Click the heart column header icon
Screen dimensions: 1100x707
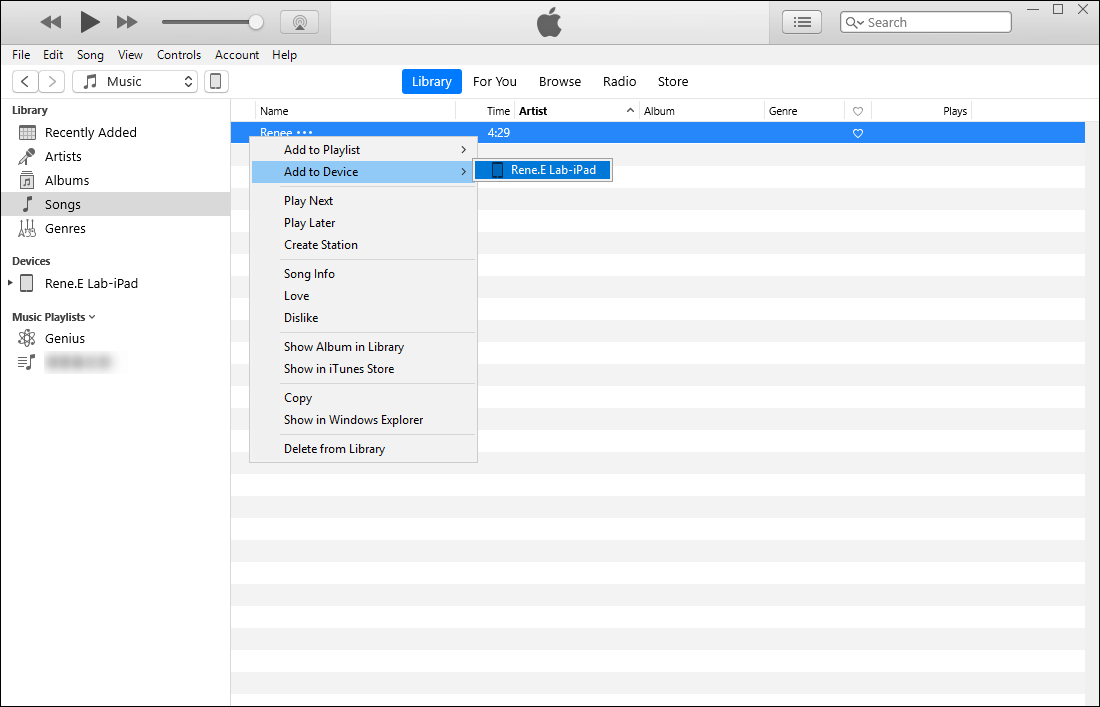click(857, 111)
